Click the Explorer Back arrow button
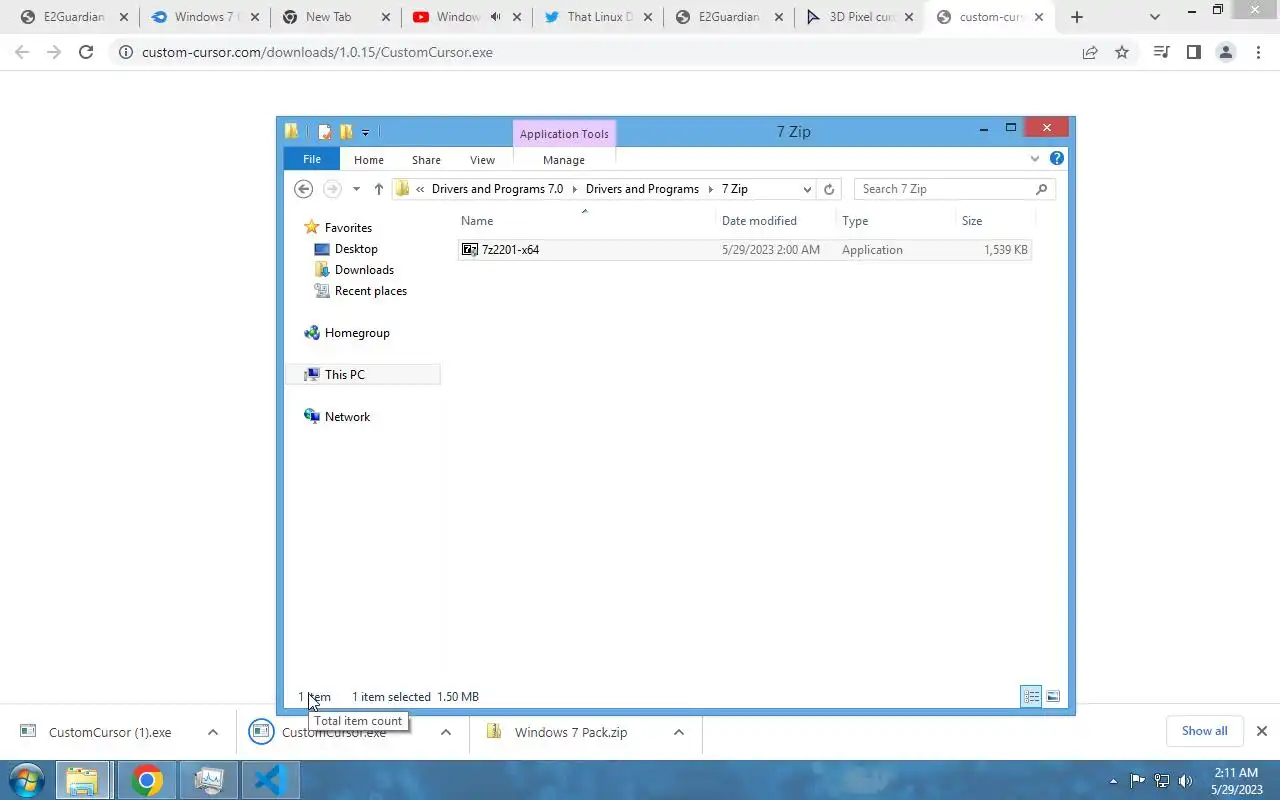1280x800 pixels. point(304,189)
